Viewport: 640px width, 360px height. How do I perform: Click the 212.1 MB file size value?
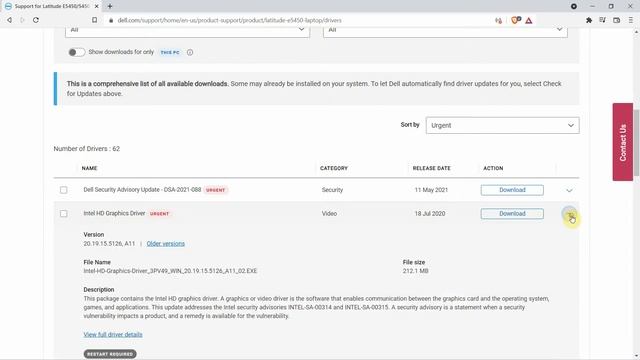click(x=416, y=271)
